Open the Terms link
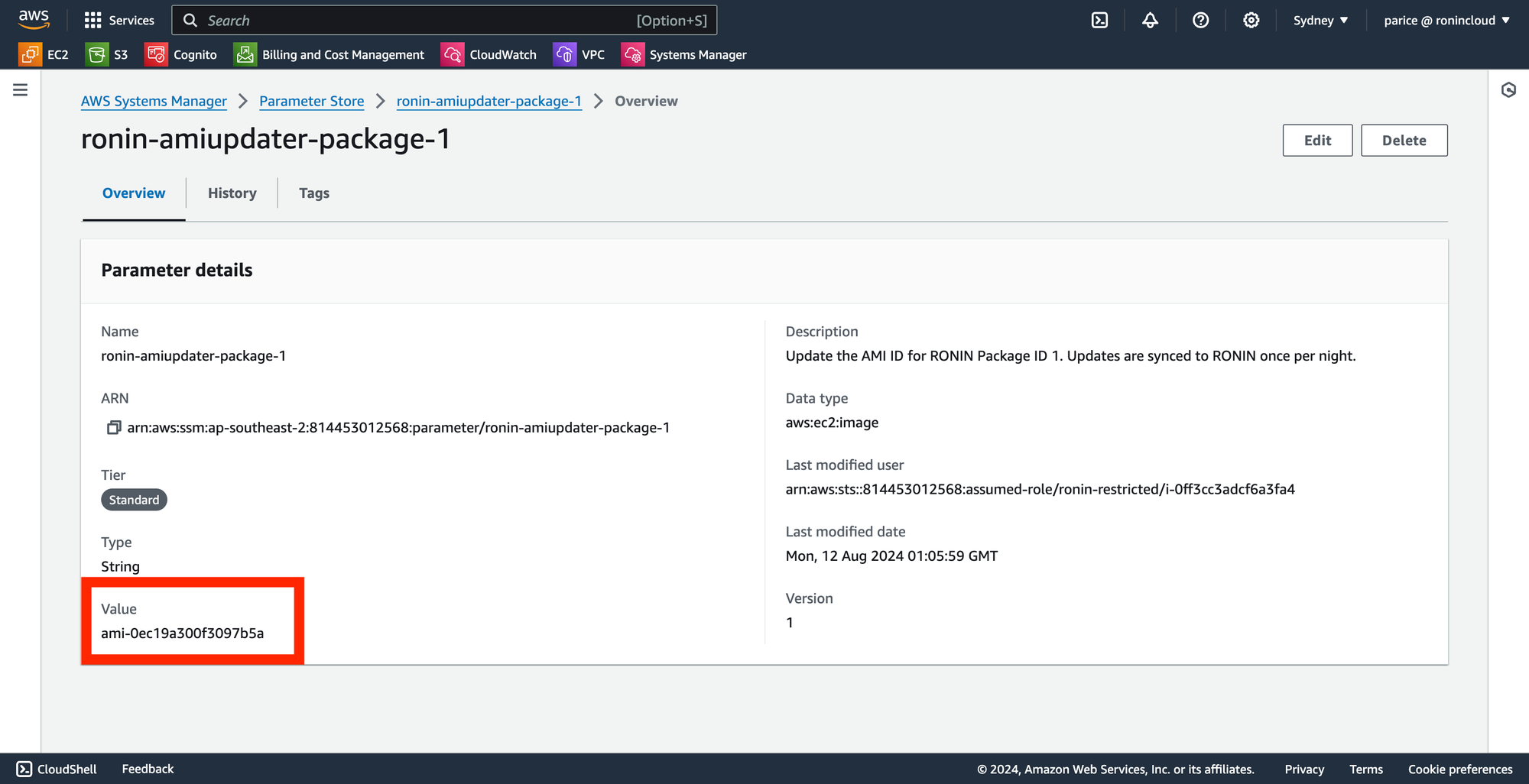The width and height of the screenshot is (1529, 784). coord(1366,769)
